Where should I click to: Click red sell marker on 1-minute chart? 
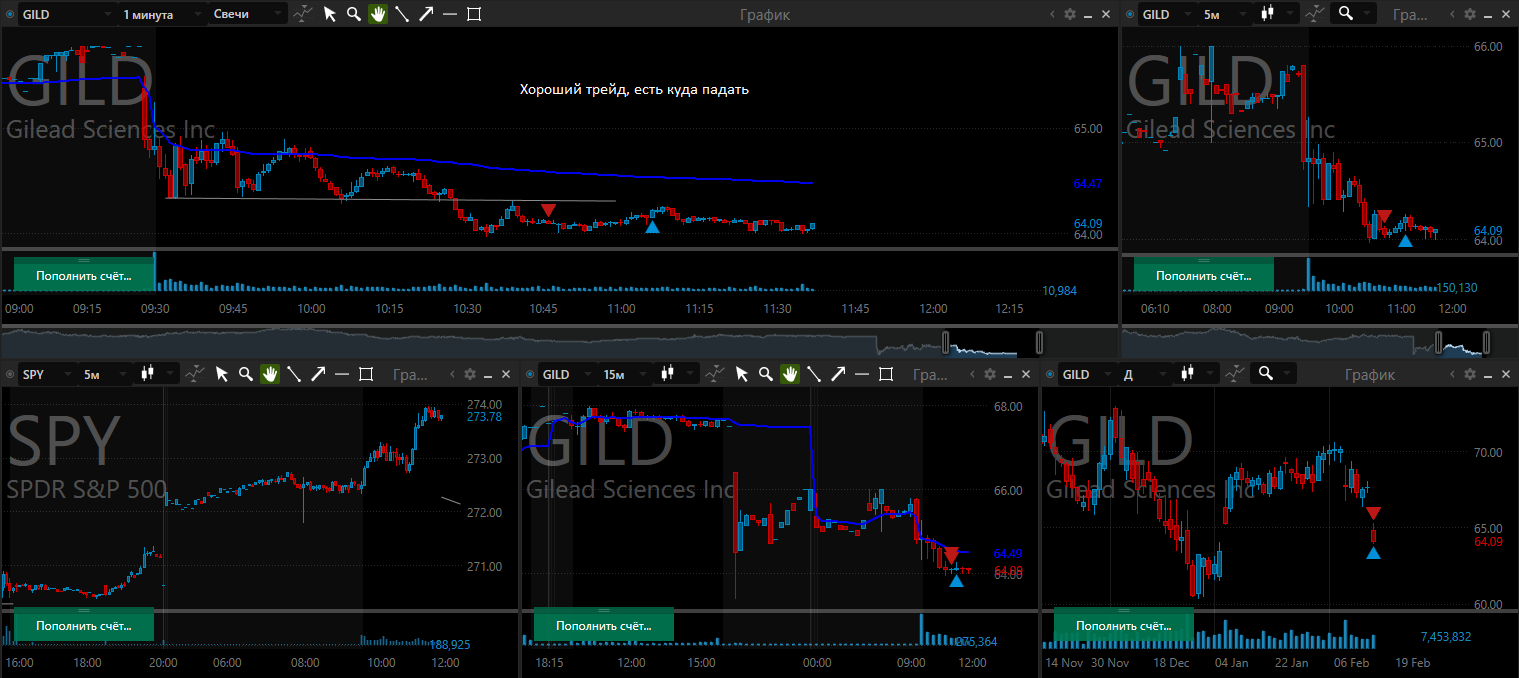pyautogui.click(x=548, y=210)
